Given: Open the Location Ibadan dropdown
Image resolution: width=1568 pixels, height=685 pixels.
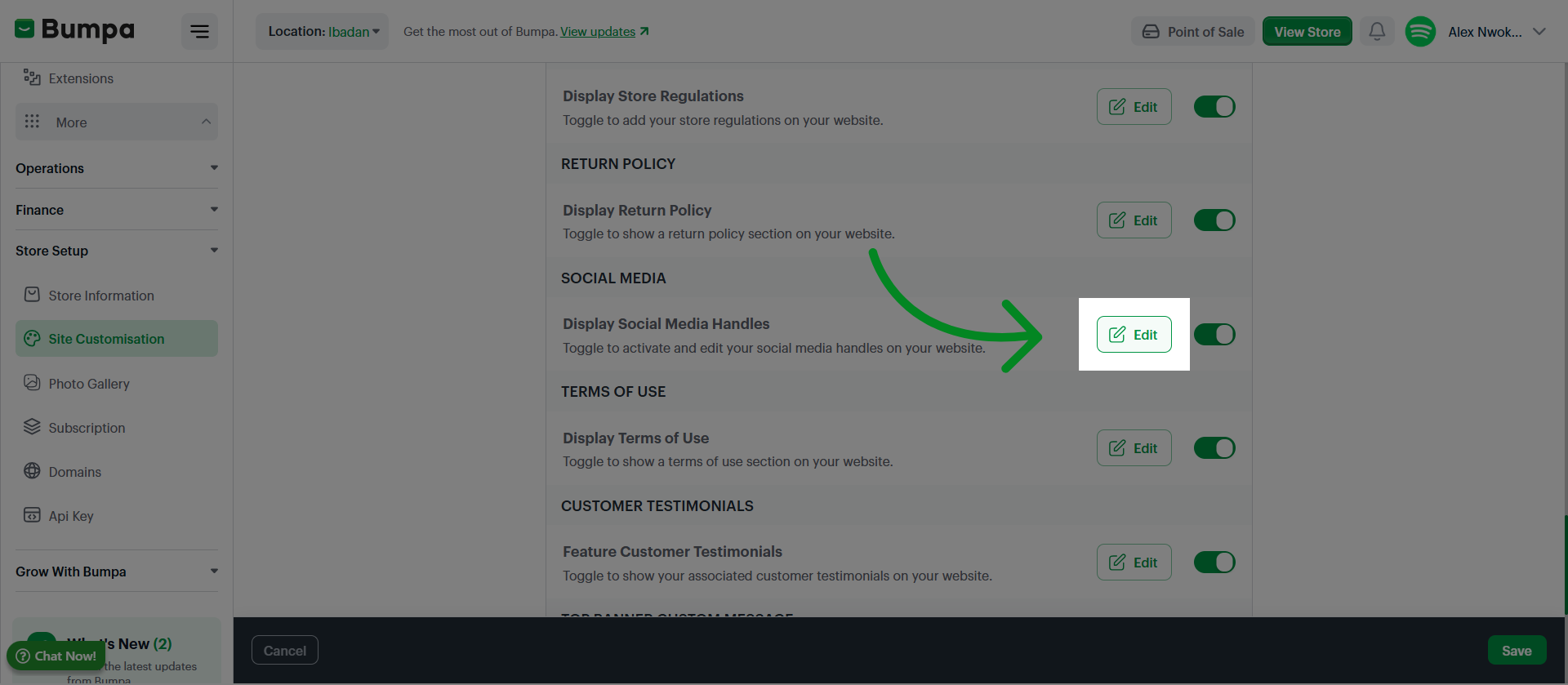Looking at the screenshot, I should 323,31.
